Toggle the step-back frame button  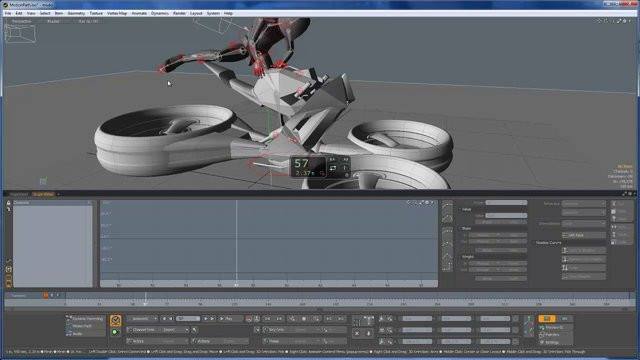pyautogui.click(x=171, y=318)
